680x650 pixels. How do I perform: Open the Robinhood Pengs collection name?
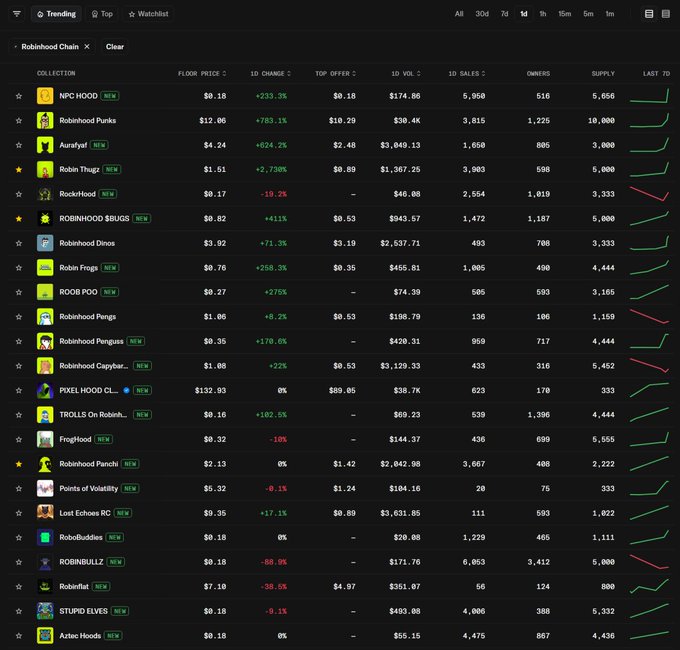[x=88, y=317]
